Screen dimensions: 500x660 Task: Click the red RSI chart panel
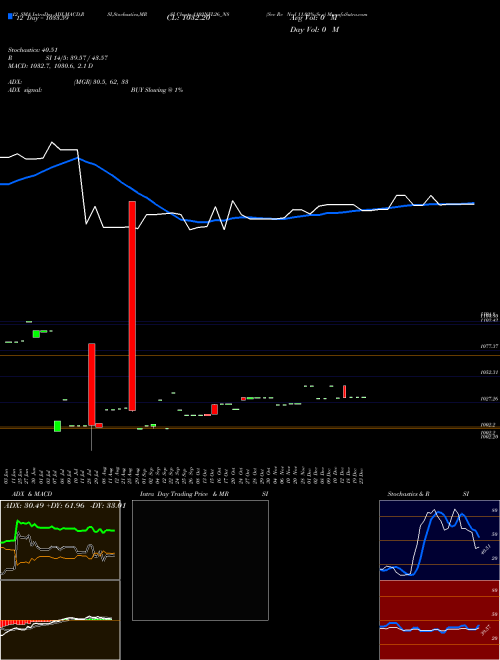click(x=439, y=620)
